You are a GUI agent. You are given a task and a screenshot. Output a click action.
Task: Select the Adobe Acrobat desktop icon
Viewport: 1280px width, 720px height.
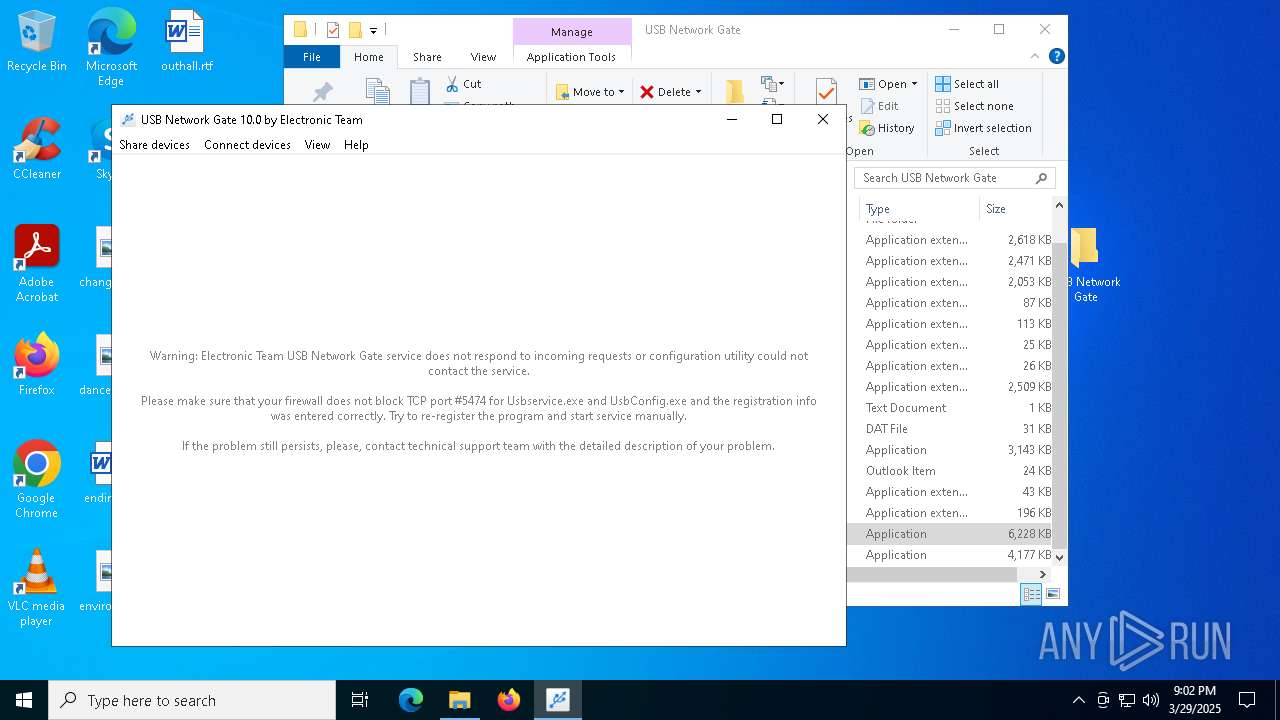coord(37,264)
